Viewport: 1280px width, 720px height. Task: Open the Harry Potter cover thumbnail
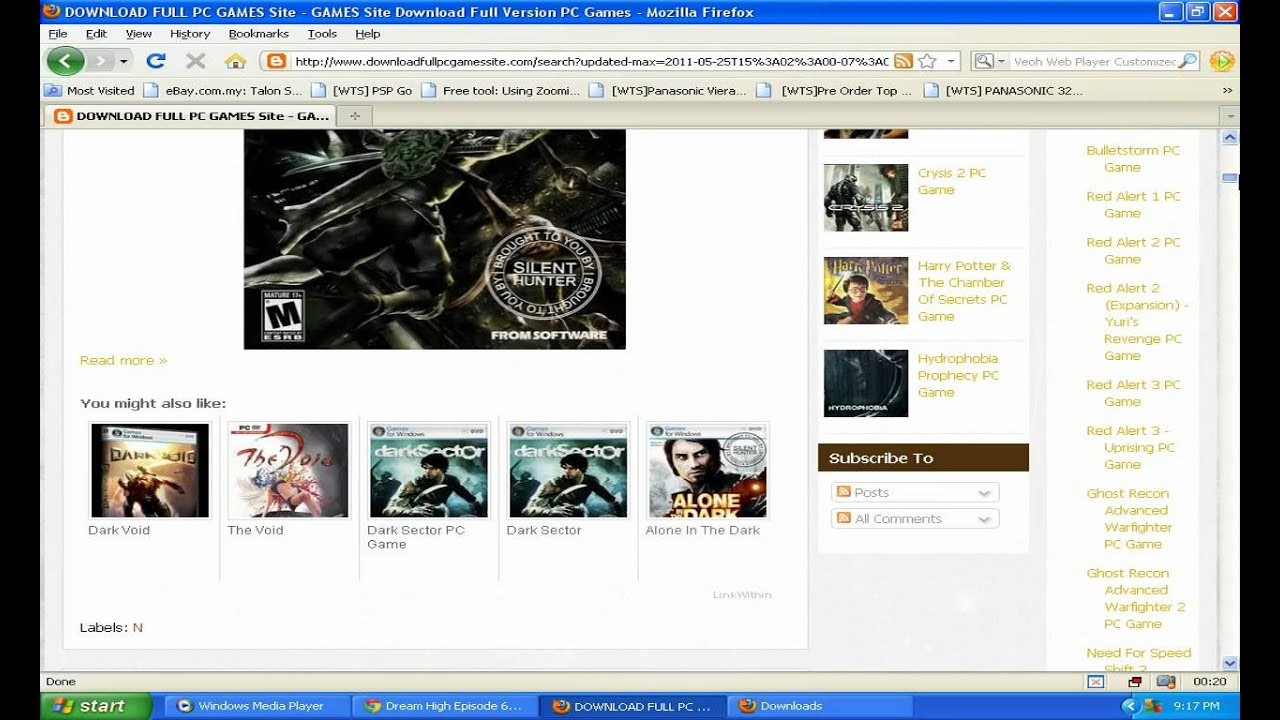(x=866, y=291)
